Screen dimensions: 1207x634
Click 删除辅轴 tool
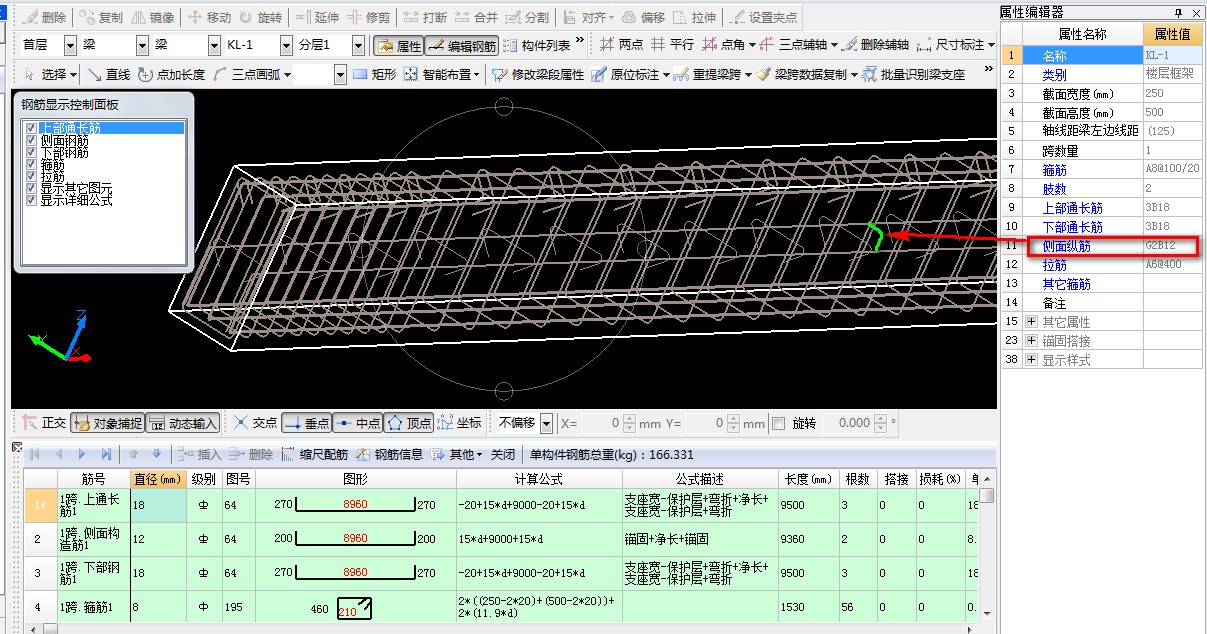(x=876, y=45)
